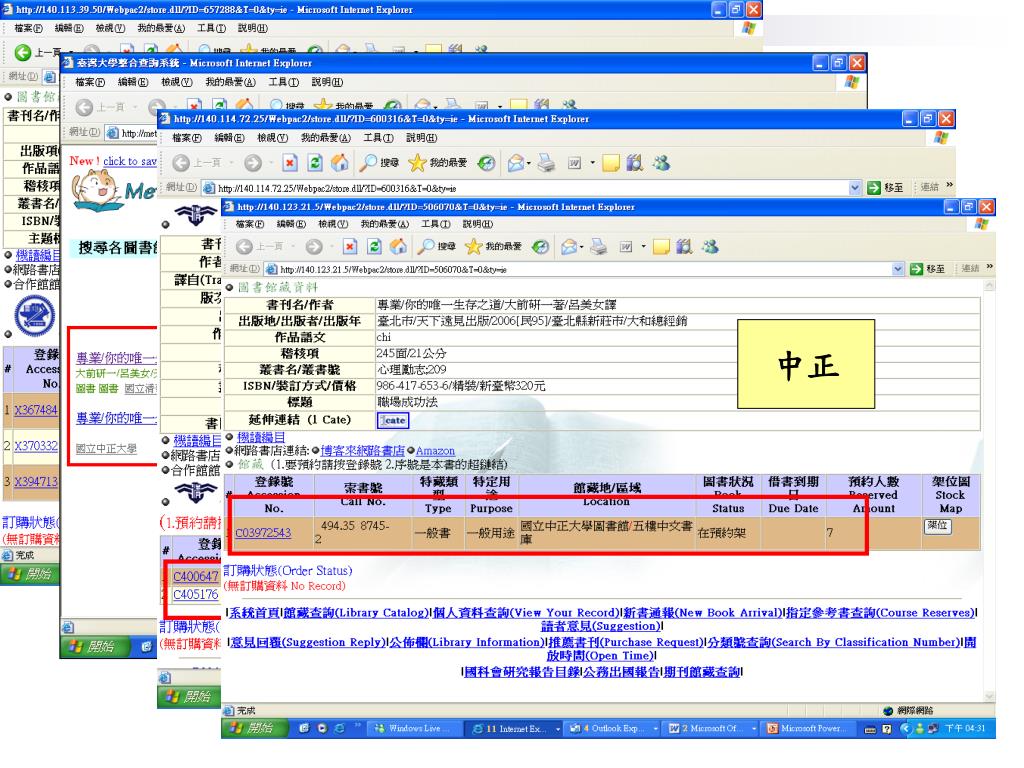Click Edit with Word icon in front window
This screenshot has width=1024, height=768.
pyautogui.click(x=626, y=247)
